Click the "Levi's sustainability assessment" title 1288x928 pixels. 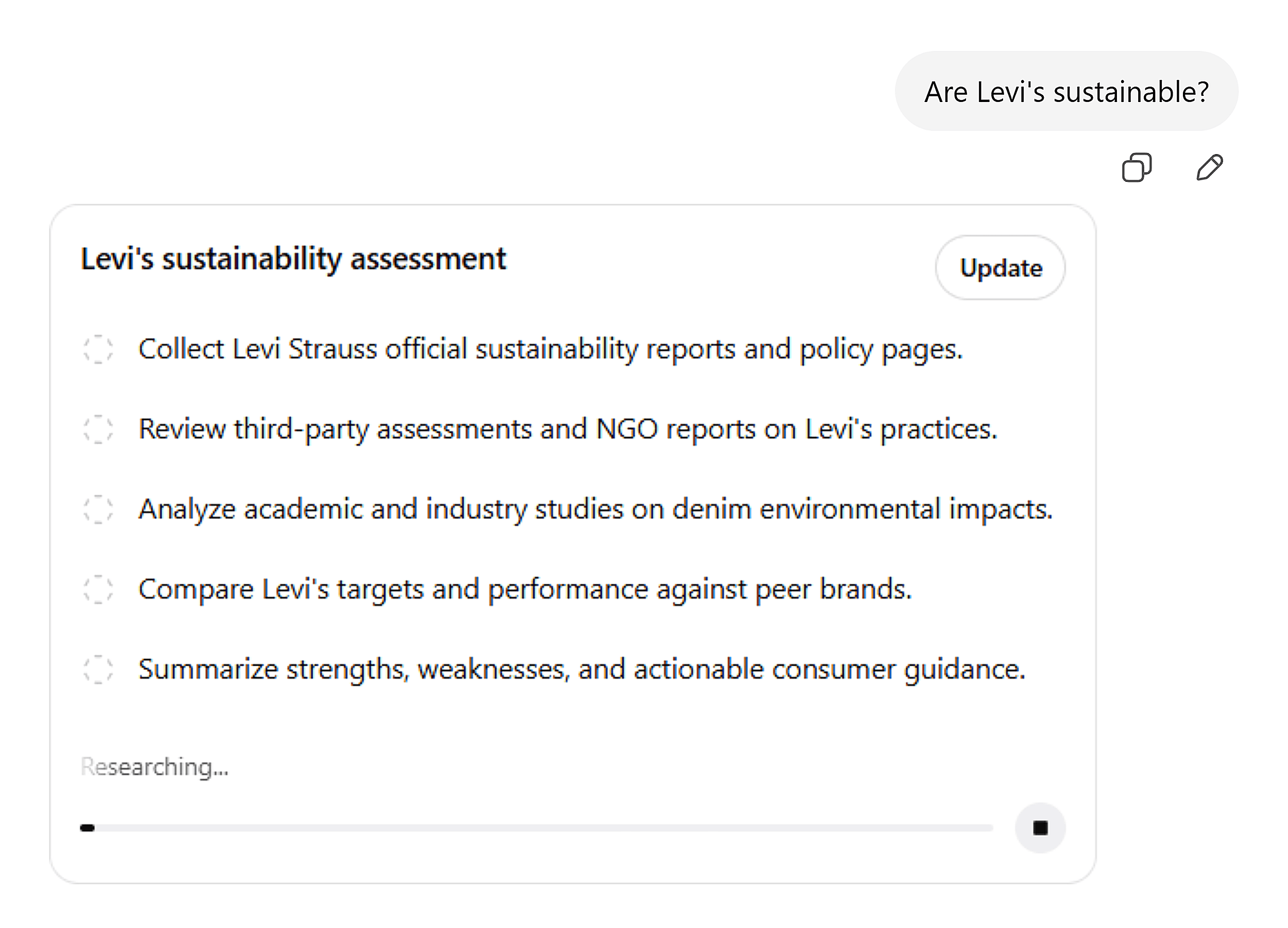pos(293,260)
